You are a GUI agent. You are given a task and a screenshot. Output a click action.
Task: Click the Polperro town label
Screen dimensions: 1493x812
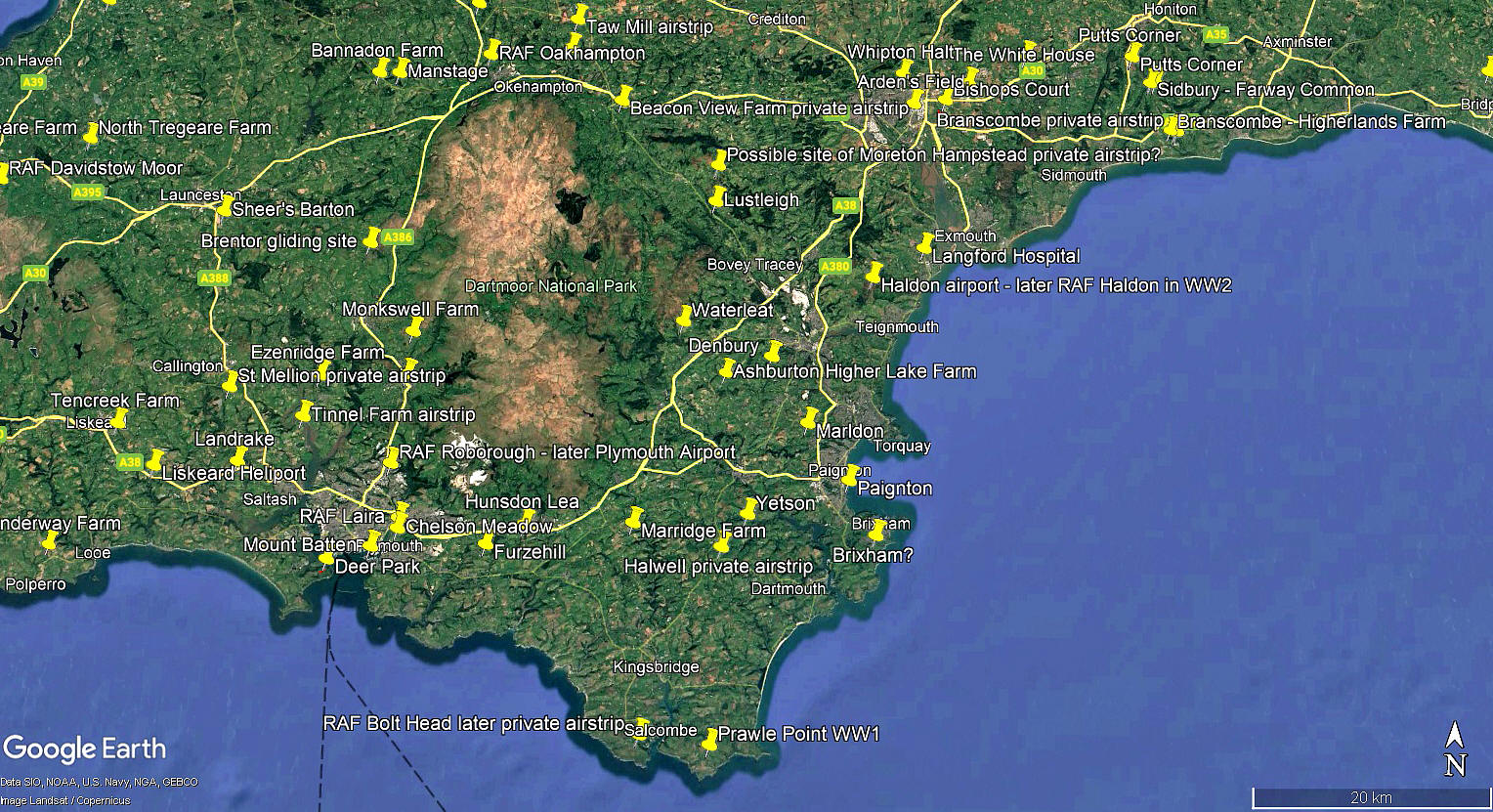pyautogui.click(x=35, y=584)
